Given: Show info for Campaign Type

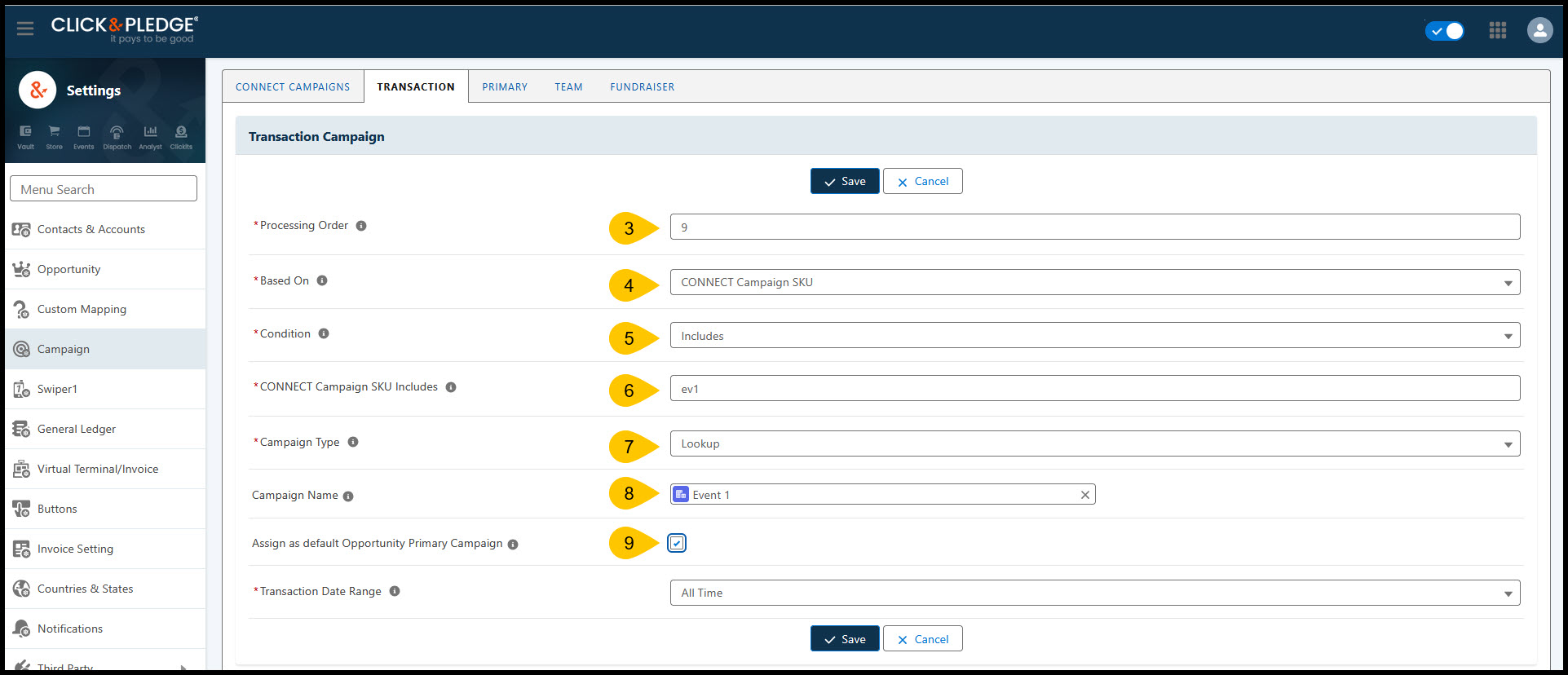Looking at the screenshot, I should (x=353, y=442).
